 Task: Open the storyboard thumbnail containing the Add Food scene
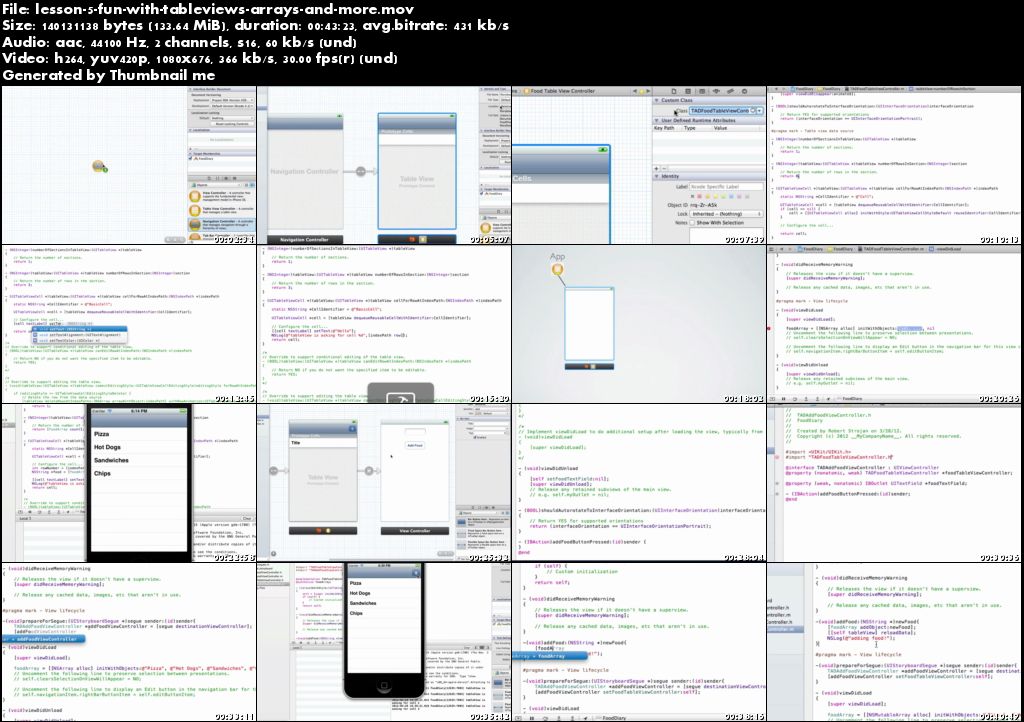pyautogui.click(x=384, y=483)
